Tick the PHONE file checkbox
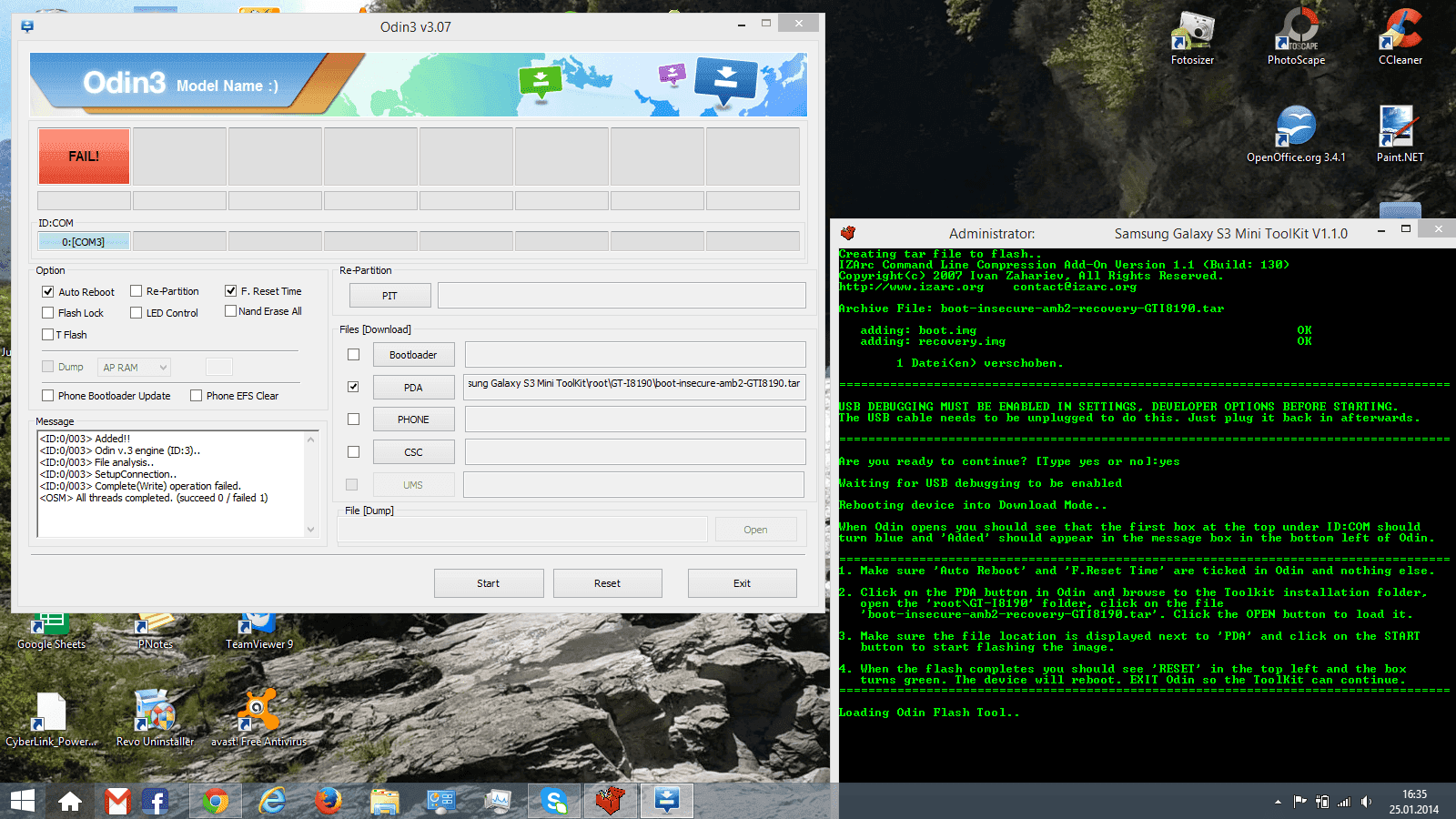Screen dimensions: 1456x819 point(354,420)
